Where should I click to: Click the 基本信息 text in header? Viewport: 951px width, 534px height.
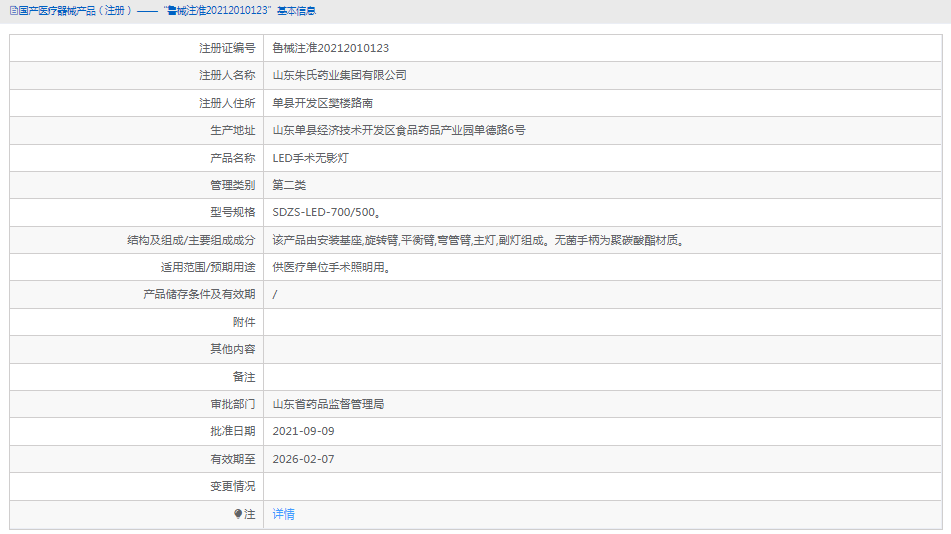(x=297, y=11)
